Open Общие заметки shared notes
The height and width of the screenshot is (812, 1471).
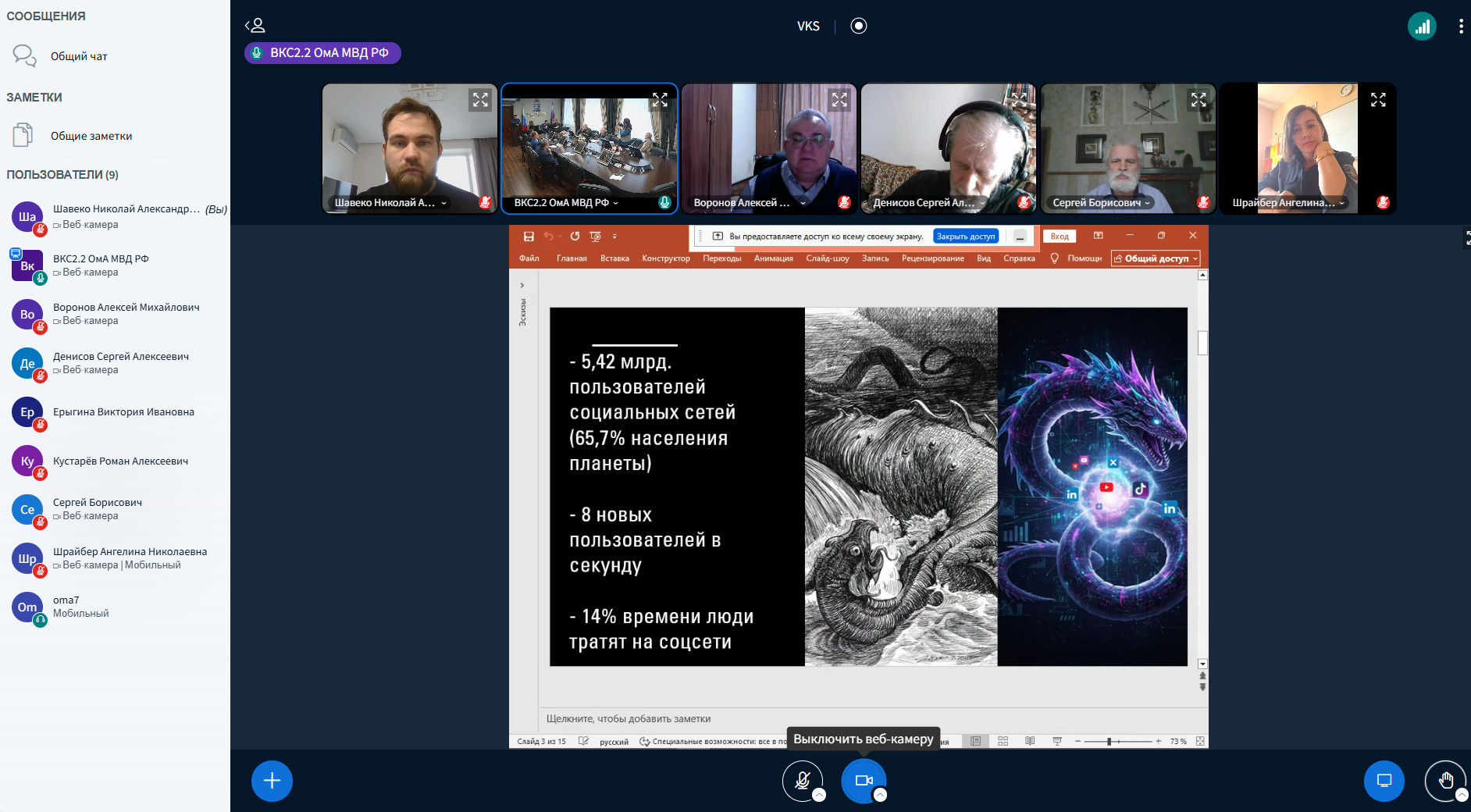pyautogui.click(x=91, y=136)
